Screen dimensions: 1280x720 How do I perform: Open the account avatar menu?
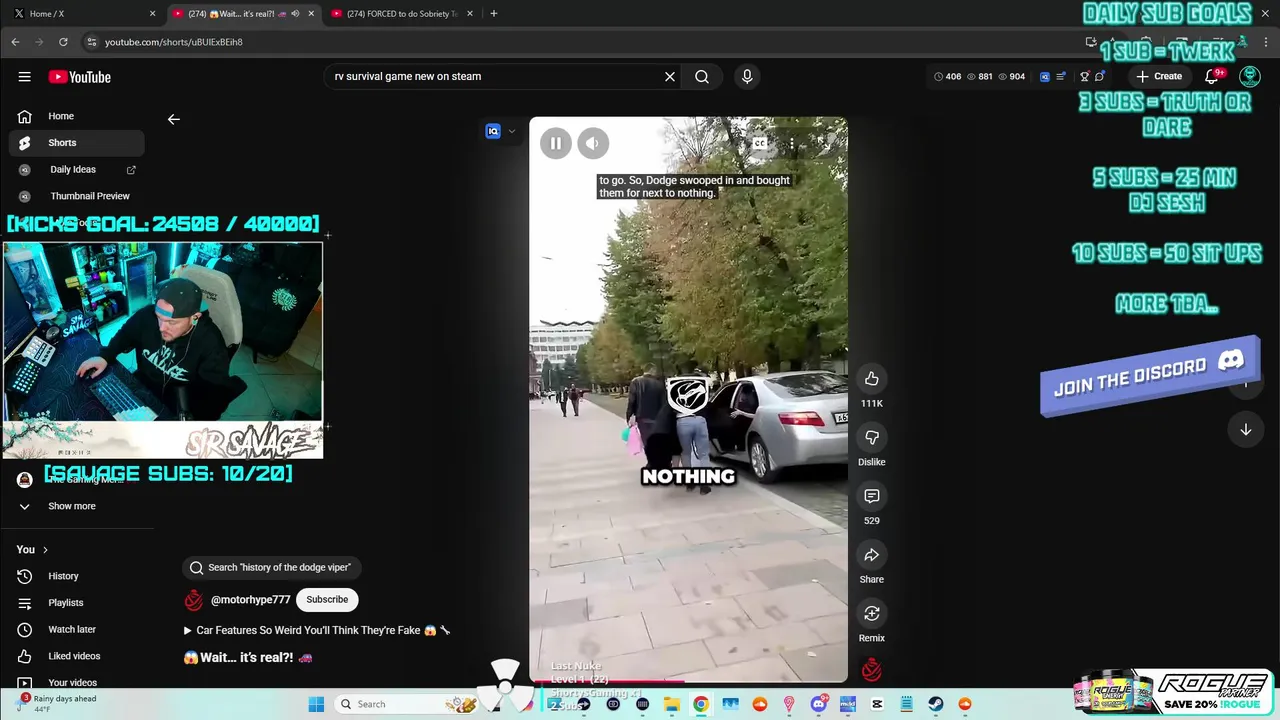[1250, 76]
